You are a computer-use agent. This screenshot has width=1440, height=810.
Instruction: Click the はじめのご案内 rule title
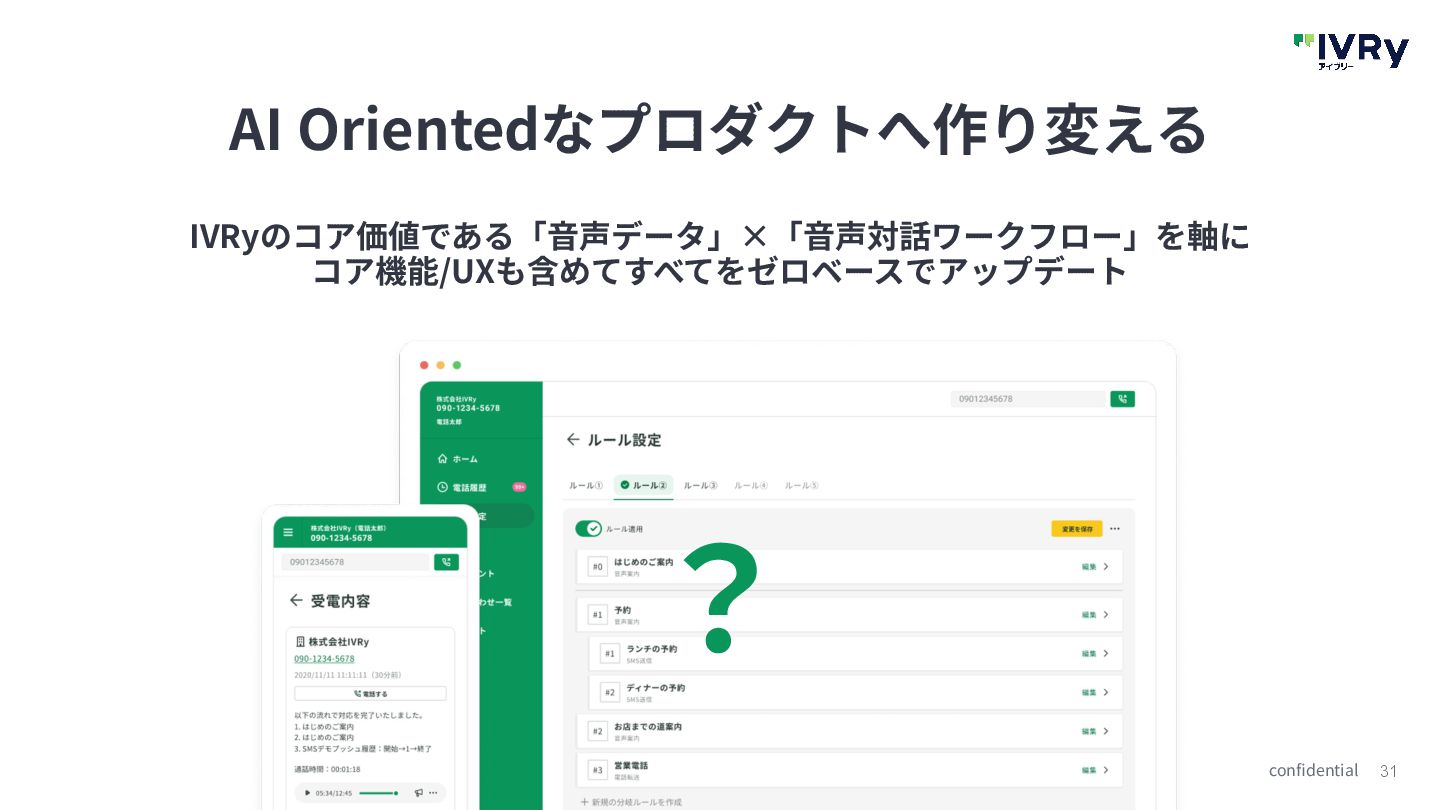click(643, 562)
